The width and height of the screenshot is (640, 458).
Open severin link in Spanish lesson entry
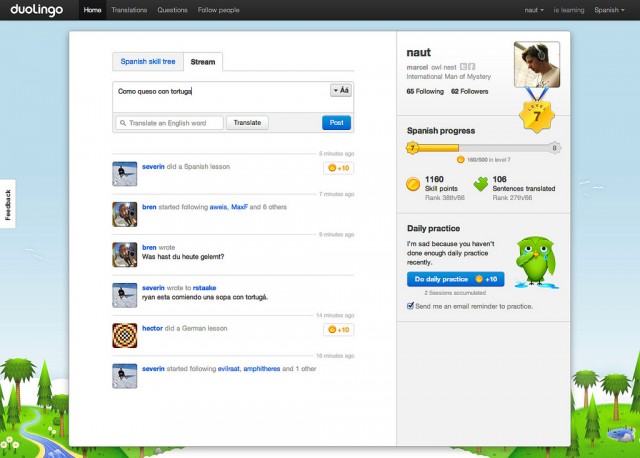pos(153,167)
